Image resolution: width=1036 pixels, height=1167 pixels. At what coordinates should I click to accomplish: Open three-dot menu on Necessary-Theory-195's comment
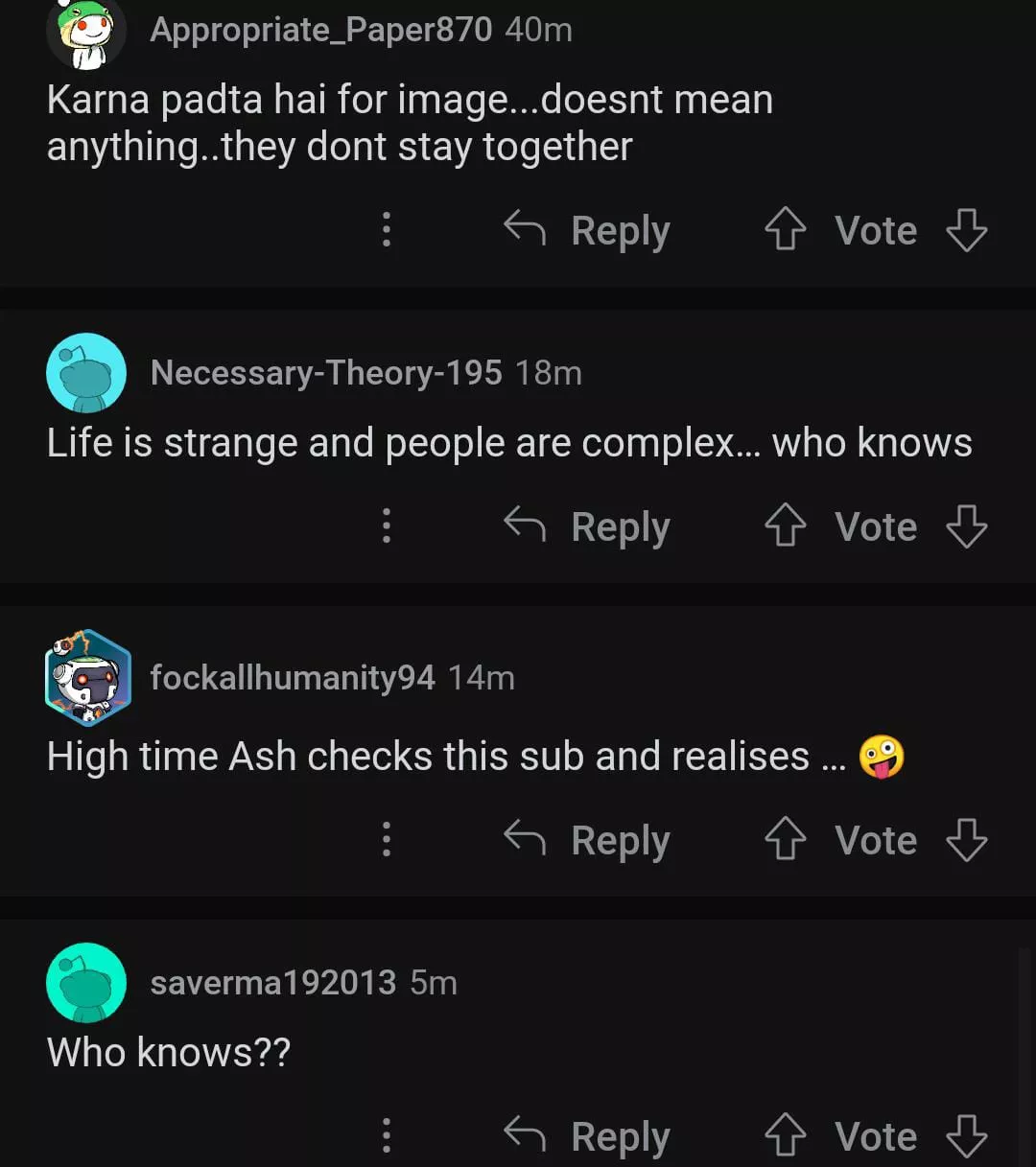coord(387,526)
